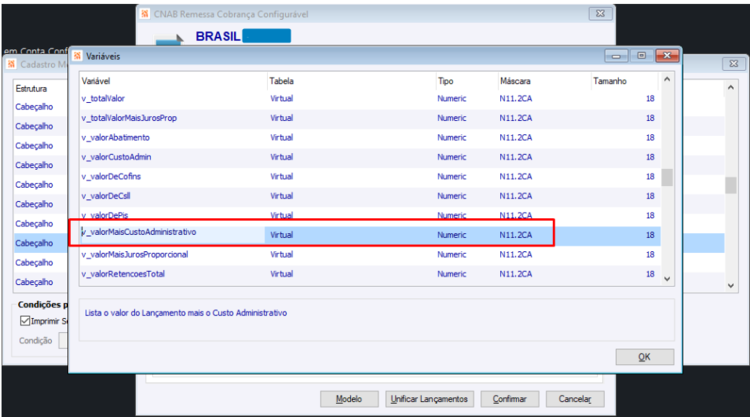Select the v_valorMaisJurosProporcional row
The width and height of the screenshot is (750, 417).
click(x=370, y=254)
